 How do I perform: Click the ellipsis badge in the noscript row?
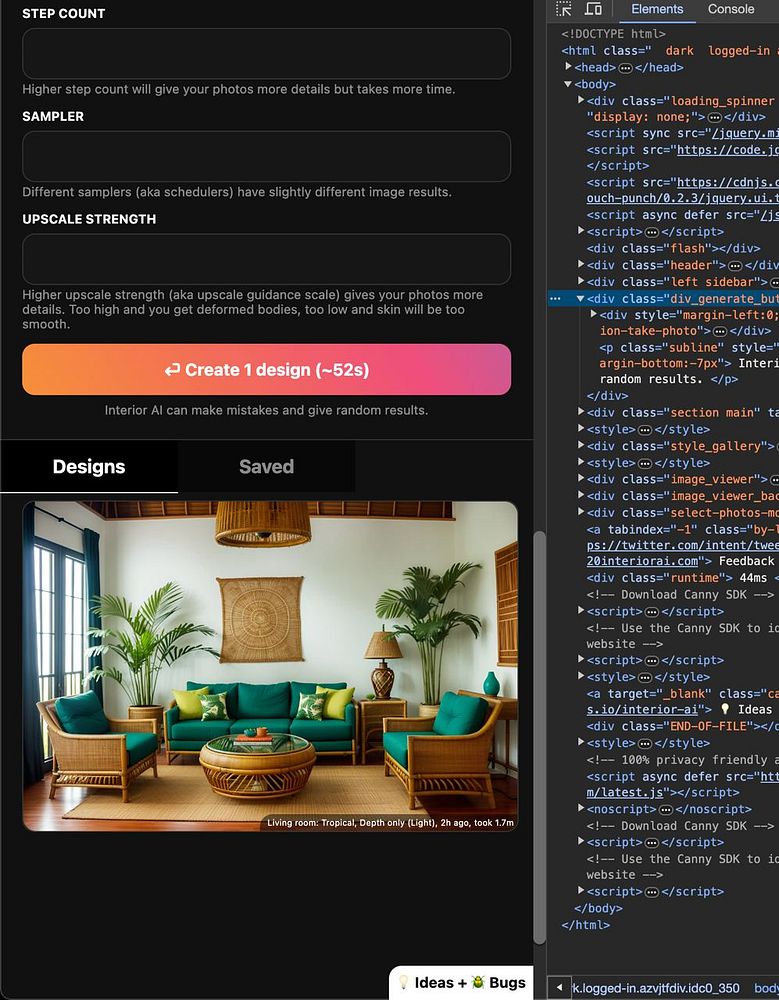point(665,809)
